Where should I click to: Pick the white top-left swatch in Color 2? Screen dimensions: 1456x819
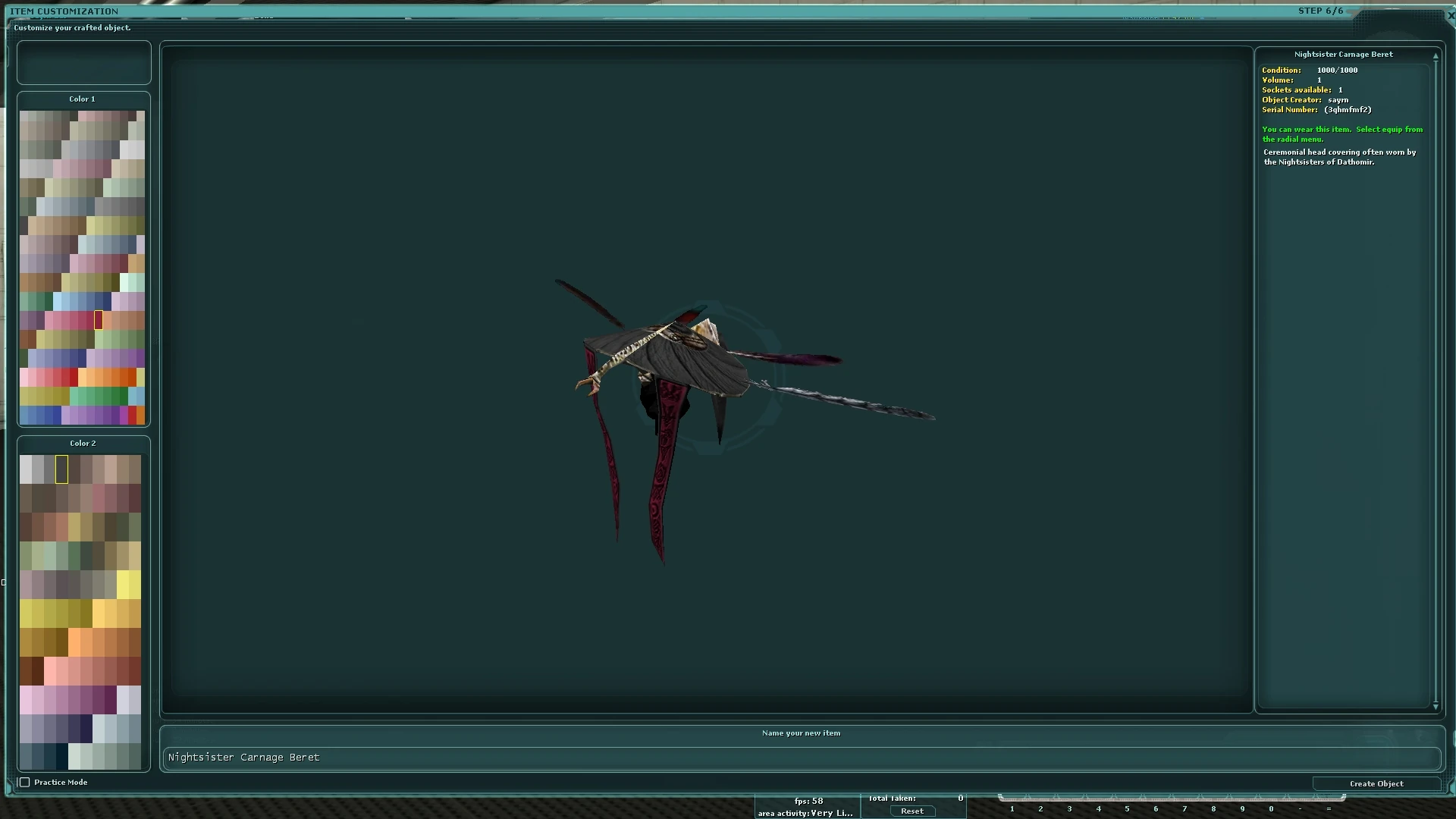26,469
